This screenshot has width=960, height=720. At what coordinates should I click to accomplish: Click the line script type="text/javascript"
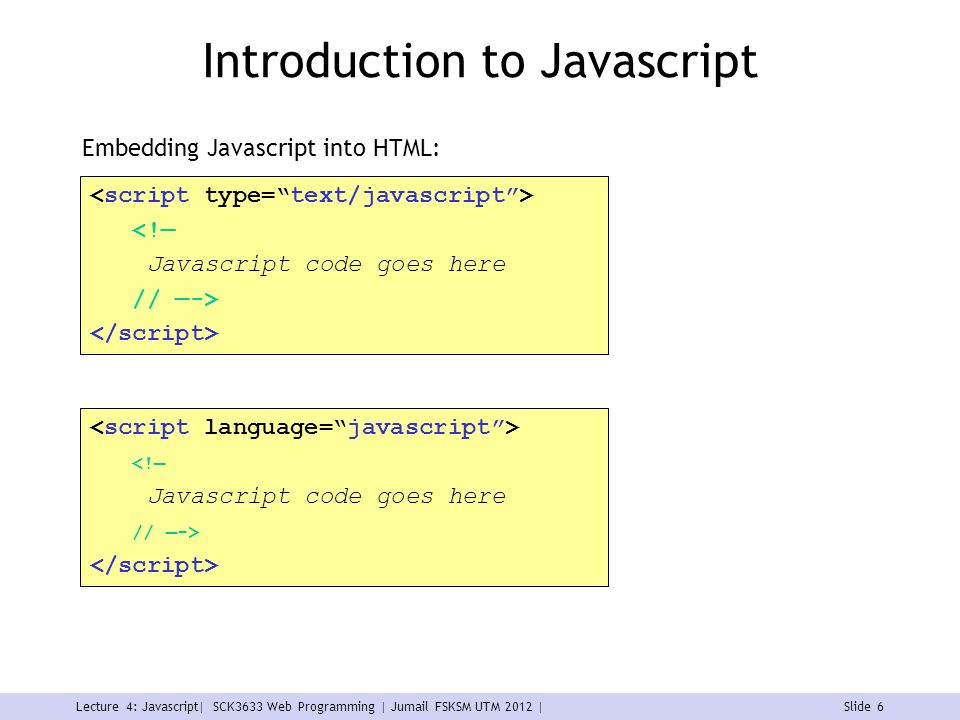pyautogui.click(x=312, y=195)
